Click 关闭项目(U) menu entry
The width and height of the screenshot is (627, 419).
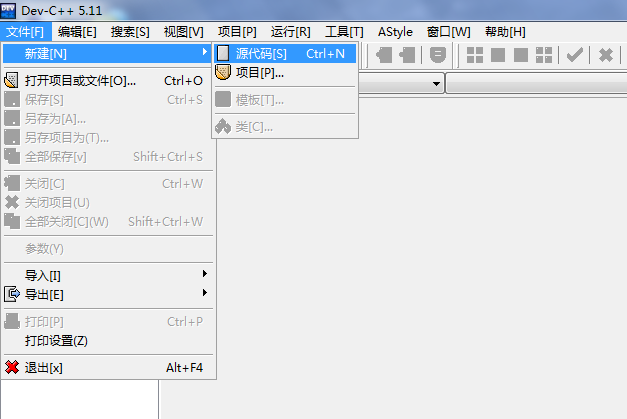point(108,203)
